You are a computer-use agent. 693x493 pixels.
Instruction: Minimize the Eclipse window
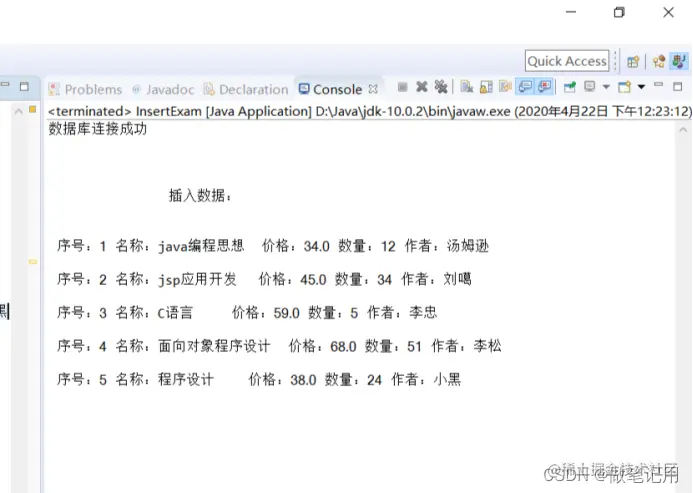(x=571, y=12)
